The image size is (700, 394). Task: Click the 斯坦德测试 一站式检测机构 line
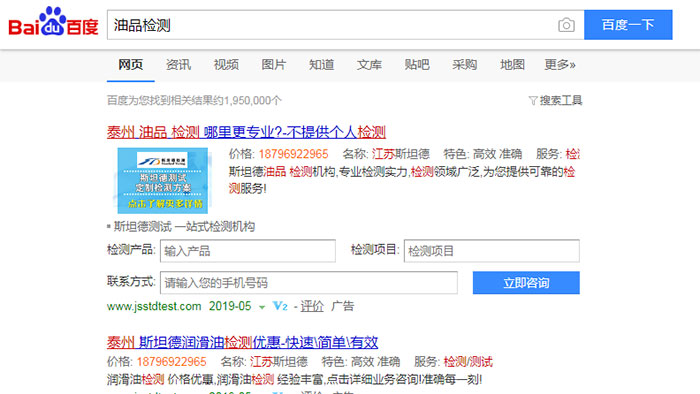(x=184, y=227)
